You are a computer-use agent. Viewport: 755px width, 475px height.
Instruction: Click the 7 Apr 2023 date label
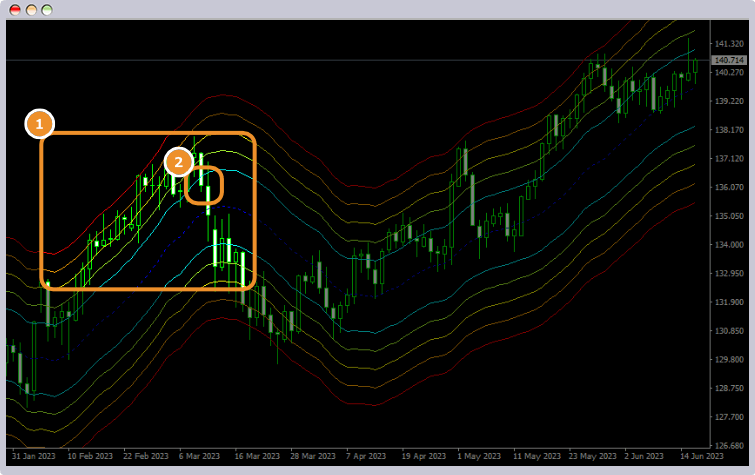(x=366, y=456)
